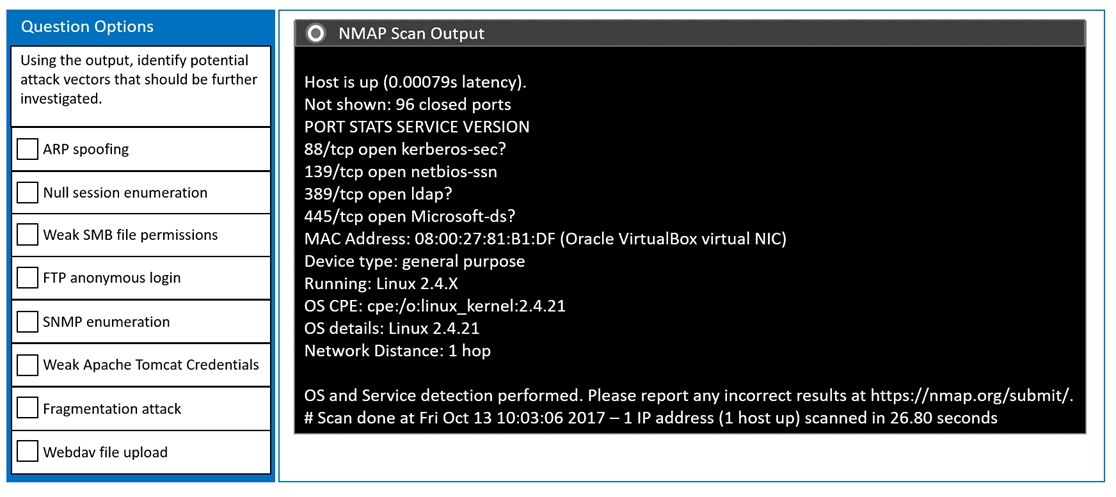Image resolution: width=1116 pixels, height=497 pixels.
Task: Click the MAC Address output line
Action: coord(545,239)
